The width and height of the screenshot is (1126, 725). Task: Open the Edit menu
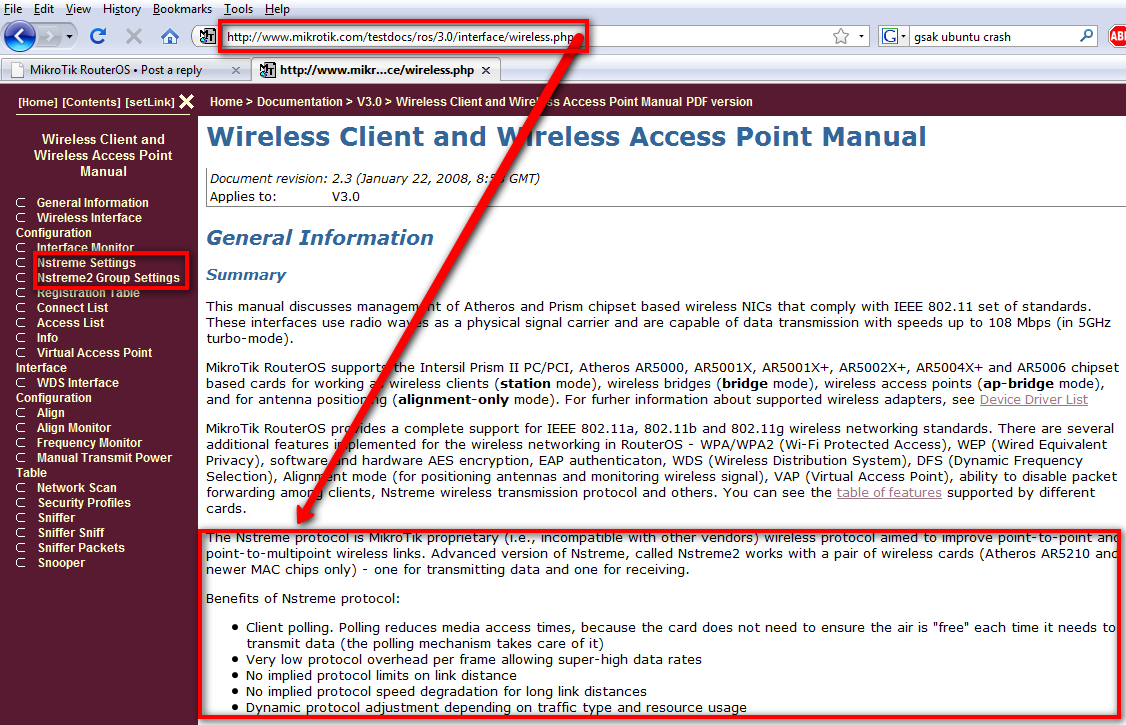44,9
